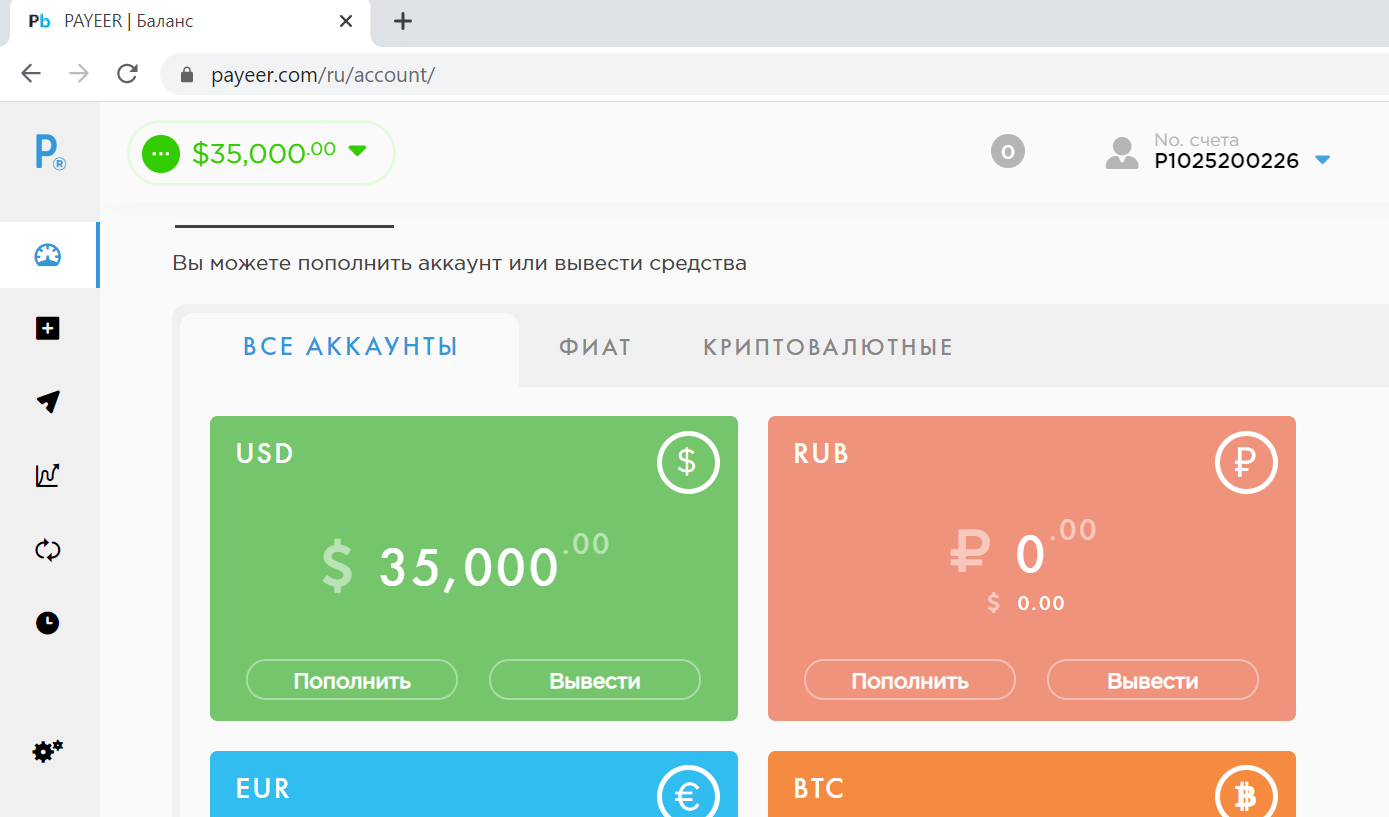Close the PAYEER | Баланс tab

pos(346,21)
